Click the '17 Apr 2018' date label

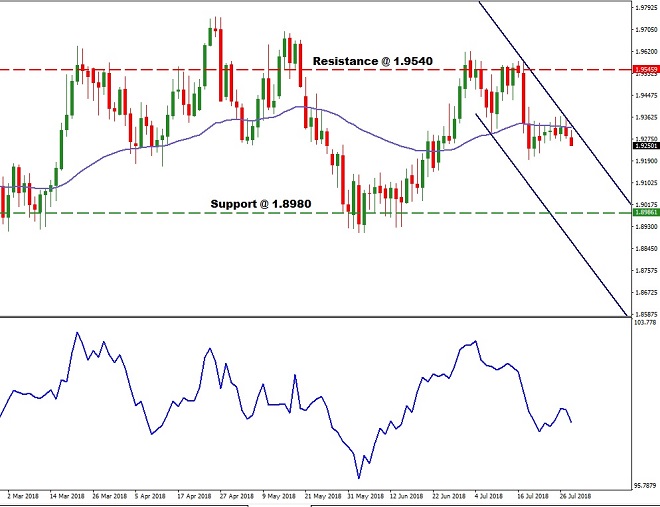pos(194,496)
